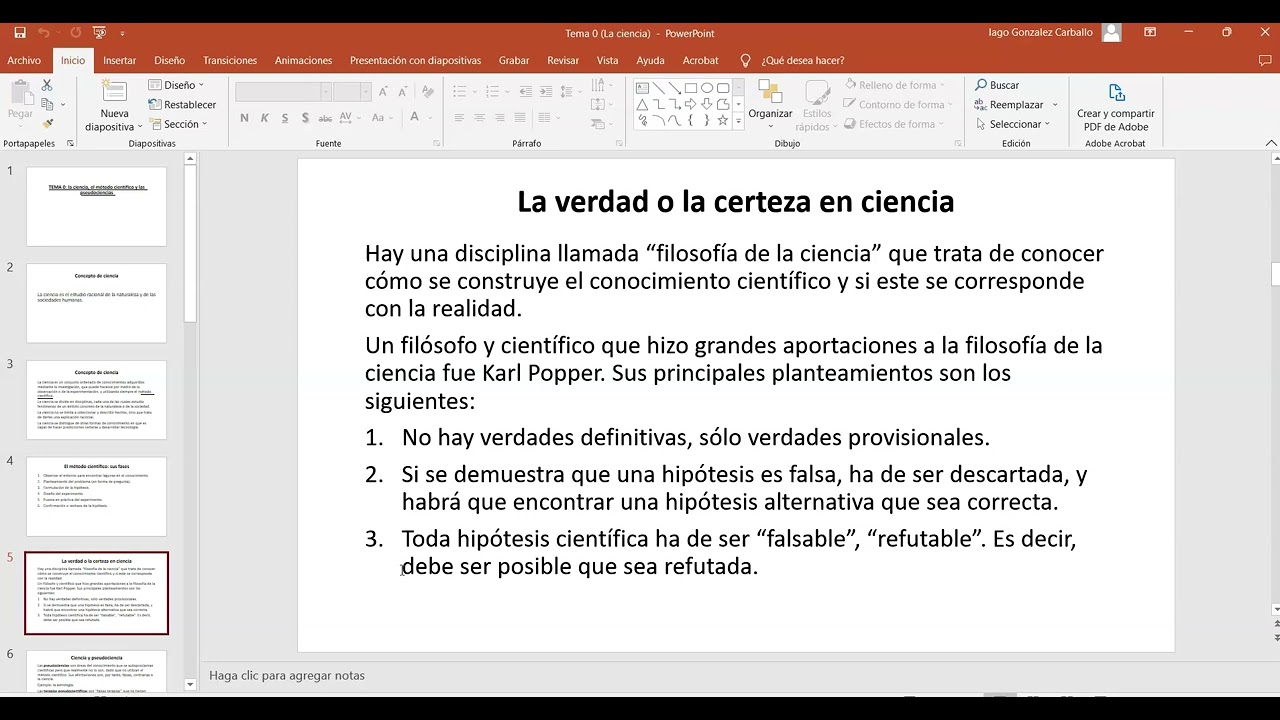Toggle text shadow formatting
Image resolution: width=1280 pixels, height=720 pixels.
tap(305, 118)
